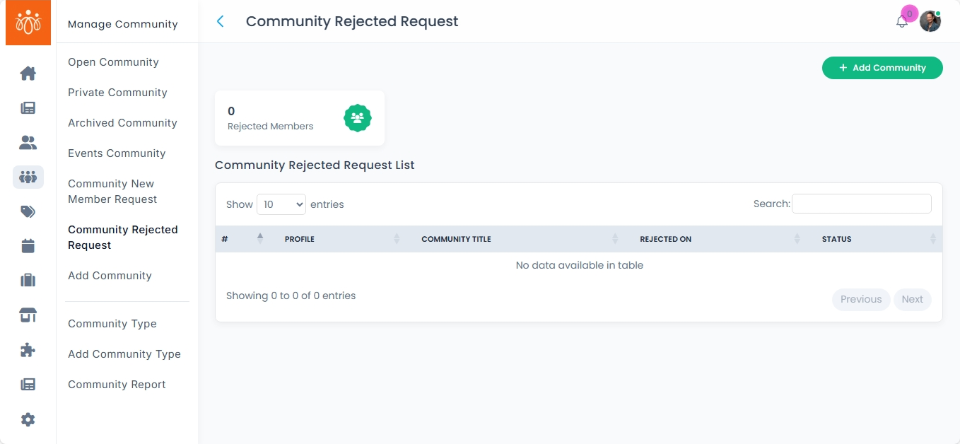Screen dimensions: 960x444
Task: Open the settings gear icon
Action: coord(28,419)
